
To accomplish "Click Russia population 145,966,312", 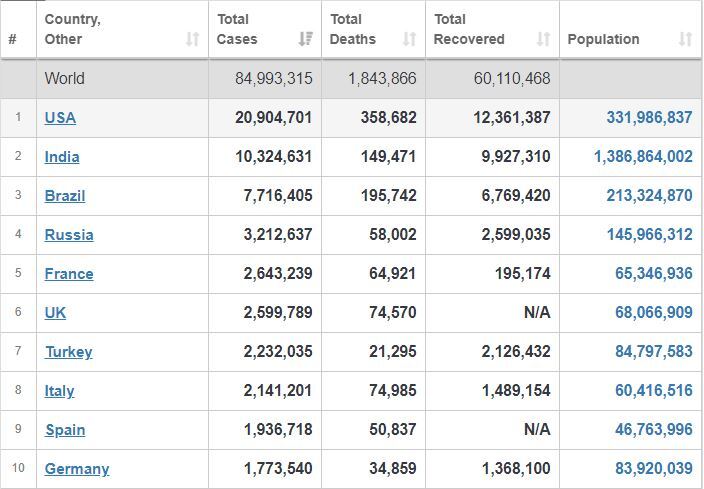I will (650, 235).
